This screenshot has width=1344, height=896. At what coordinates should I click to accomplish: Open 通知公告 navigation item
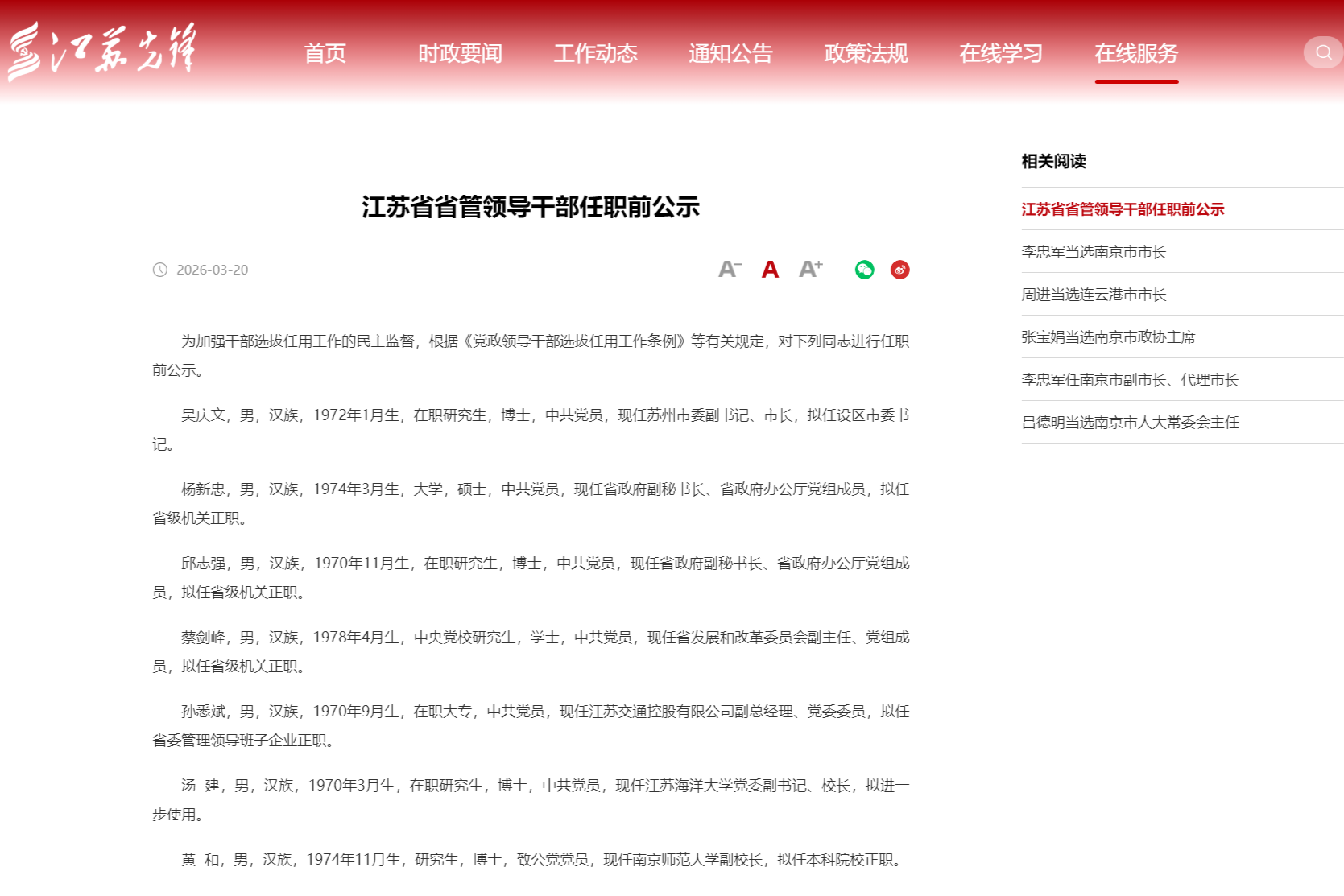coord(730,54)
